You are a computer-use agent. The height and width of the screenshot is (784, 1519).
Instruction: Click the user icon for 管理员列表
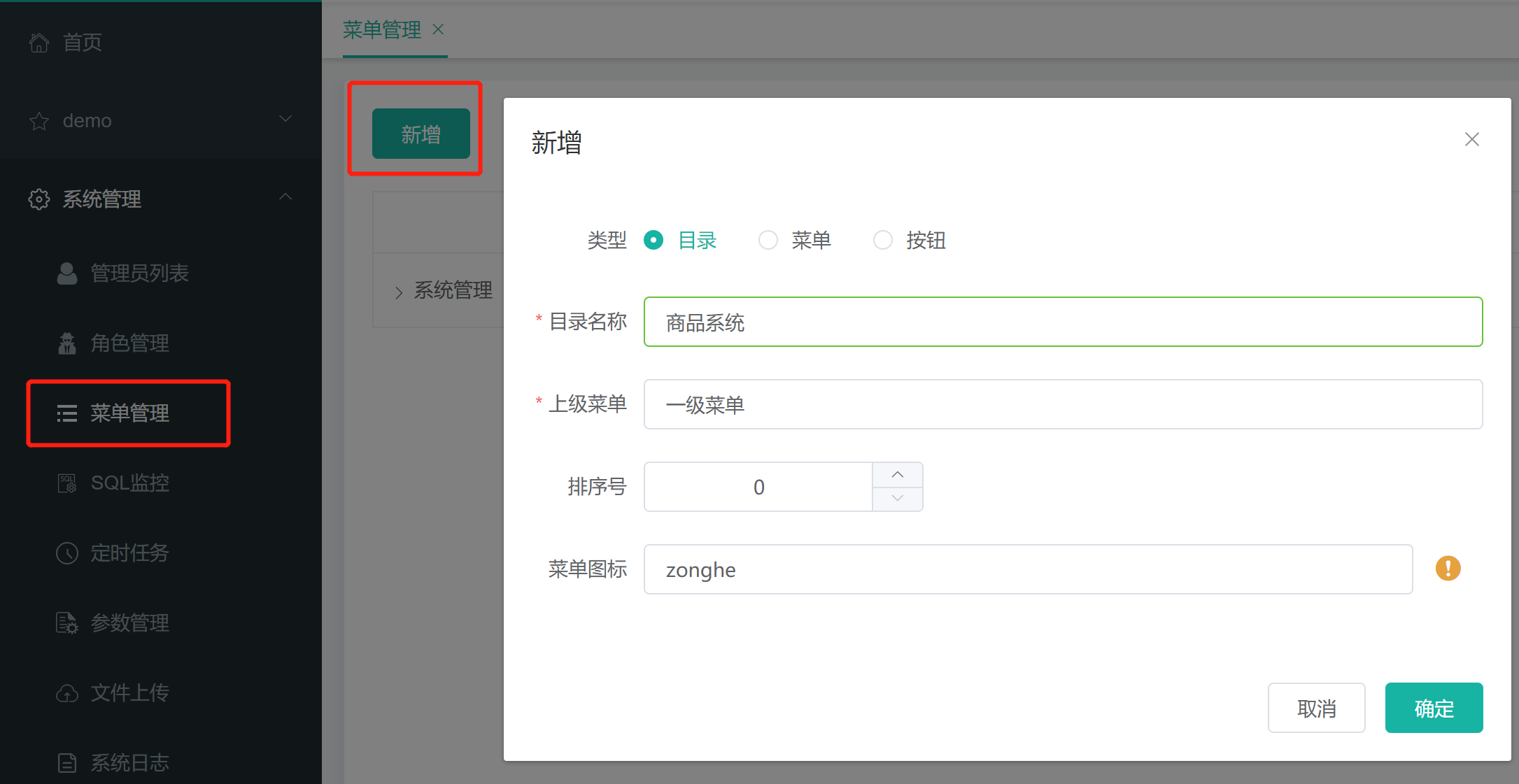click(67, 273)
